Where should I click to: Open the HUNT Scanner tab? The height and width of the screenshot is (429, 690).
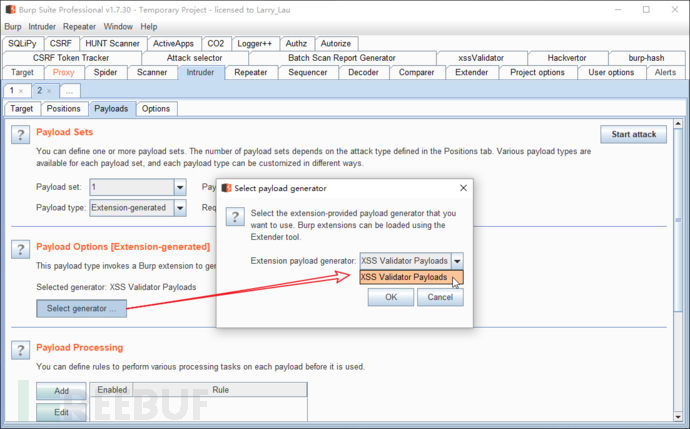click(x=112, y=44)
